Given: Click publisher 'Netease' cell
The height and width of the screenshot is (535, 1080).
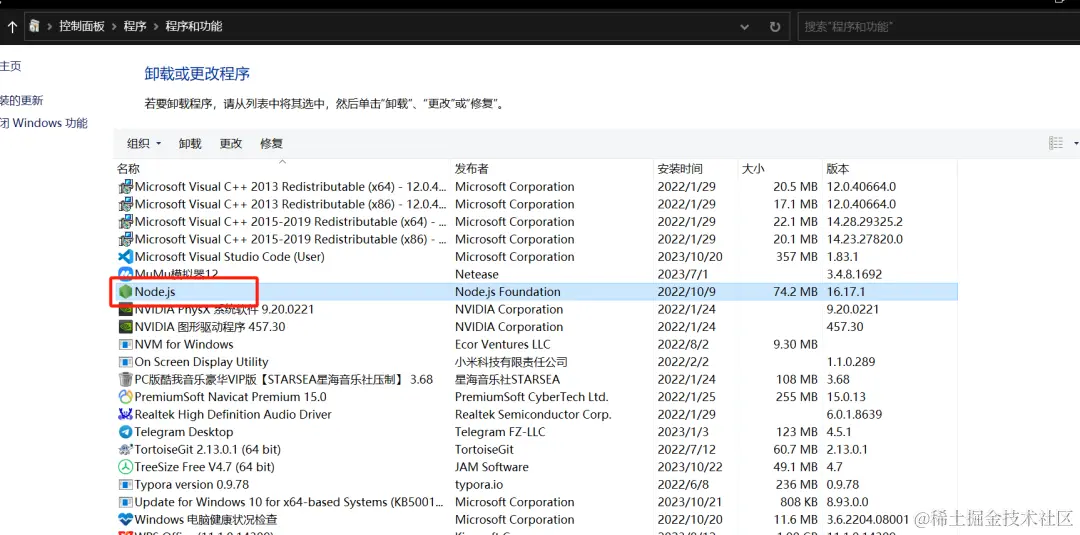Looking at the screenshot, I should pyautogui.click(x=477, y=274).
